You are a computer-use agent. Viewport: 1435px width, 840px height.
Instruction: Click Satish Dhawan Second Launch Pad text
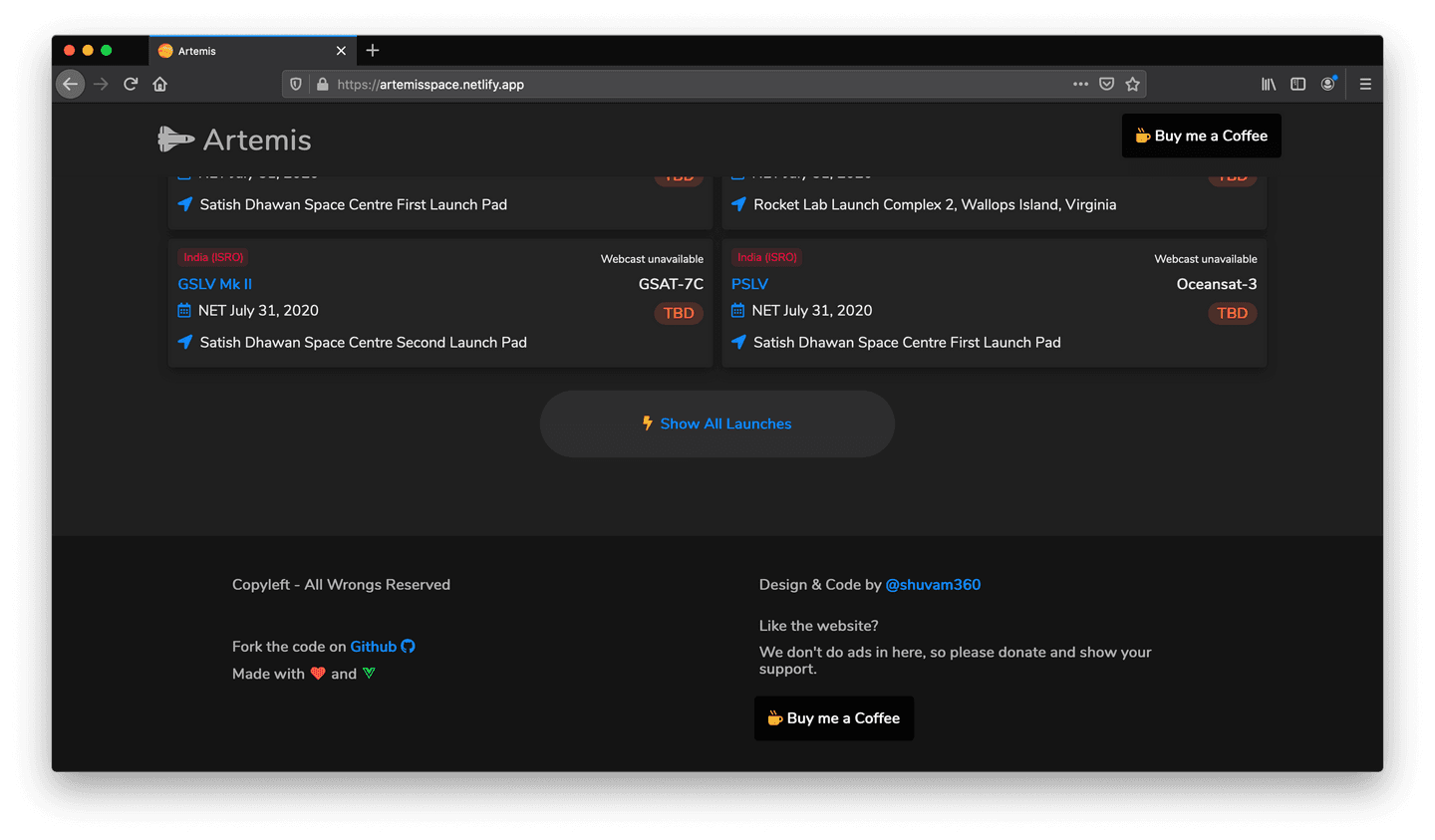click(x=364, y=342)
